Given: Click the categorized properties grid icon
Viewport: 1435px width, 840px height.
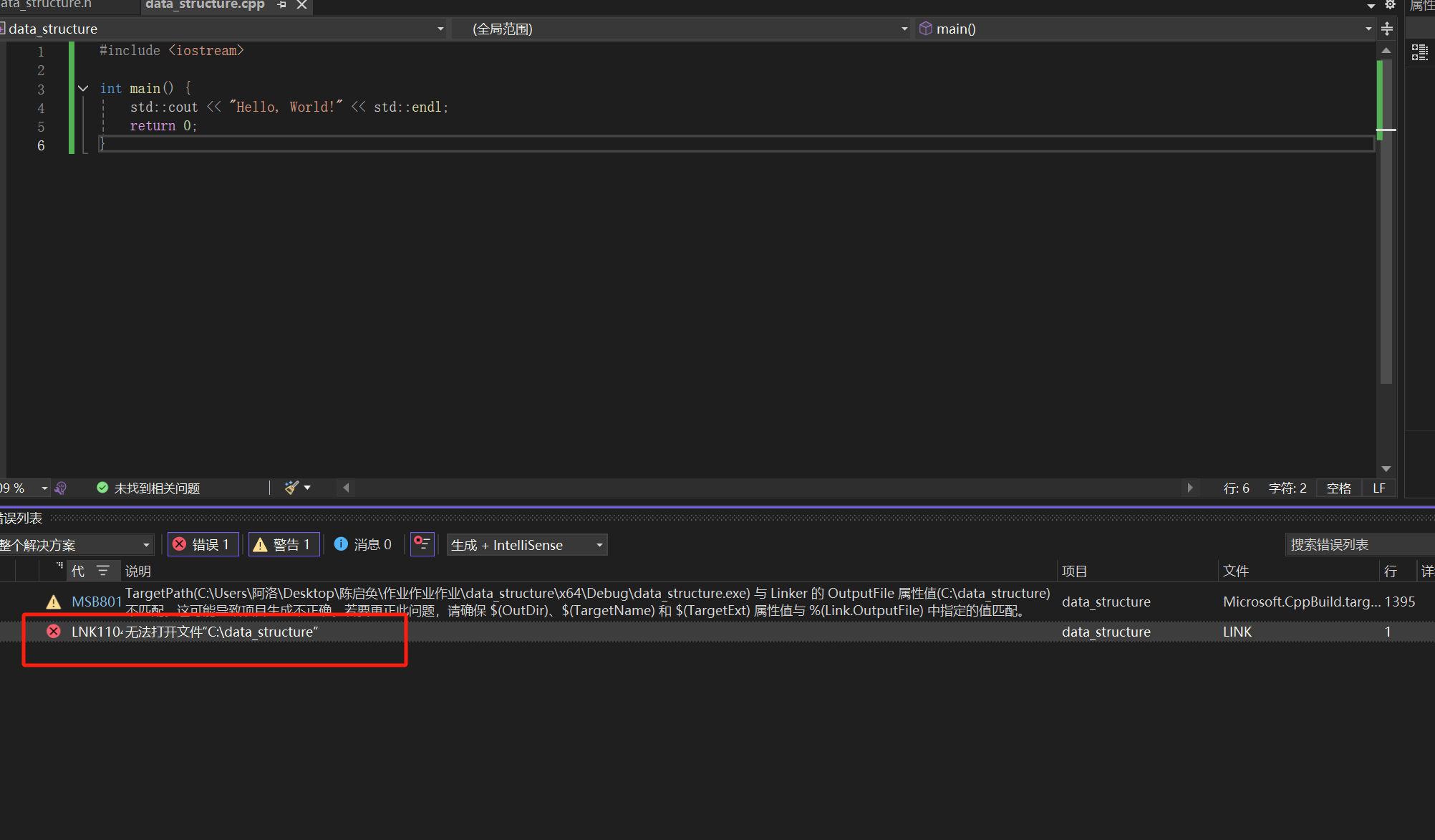Looking at the screenshot, I should (x=1419, y=52).
